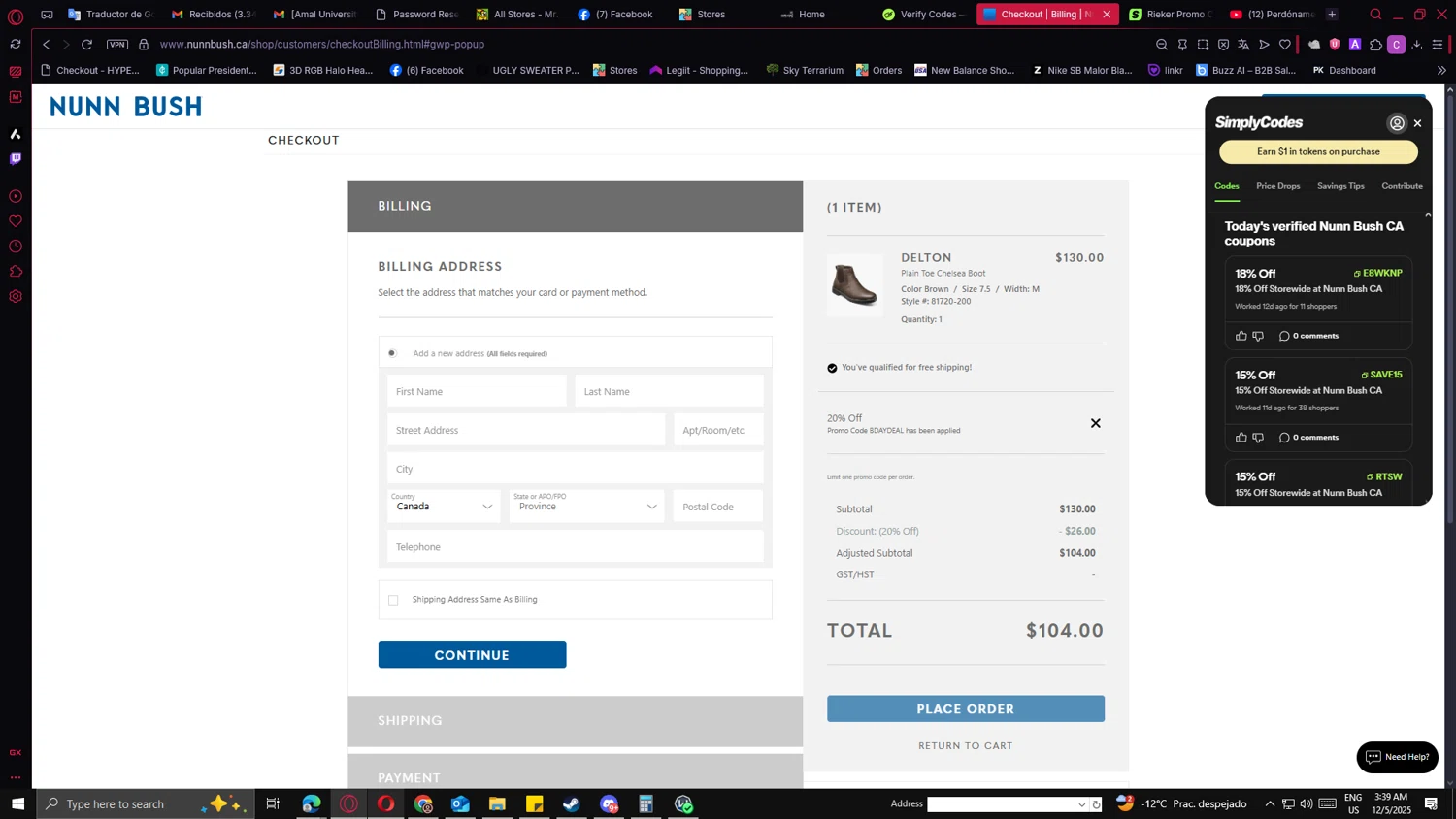The width and height of the screenshot is (1456, 819).
Task: Open SimplyCodes account profile icon
Action: click(x=1397, y=123)
